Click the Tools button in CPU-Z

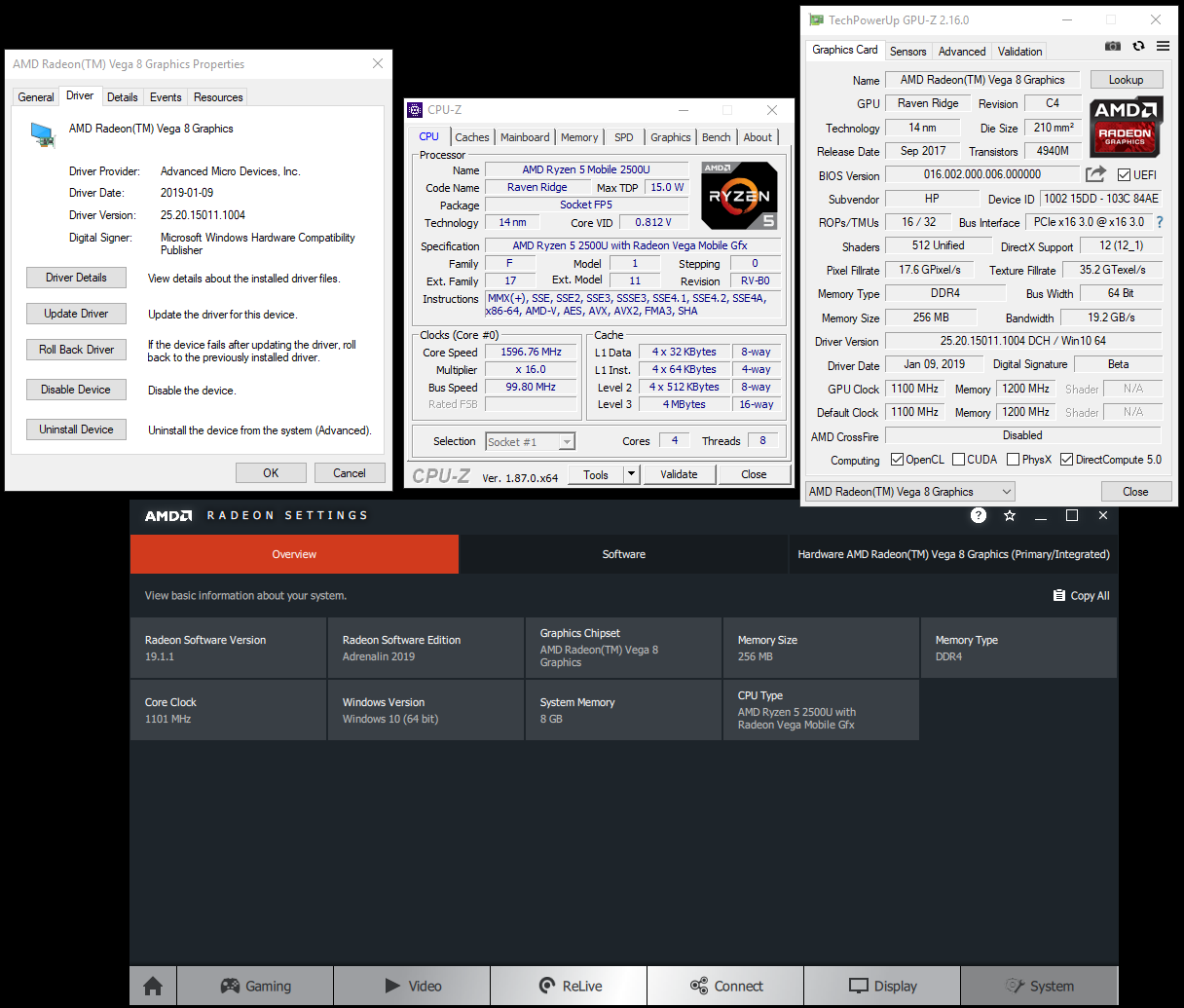596,474
